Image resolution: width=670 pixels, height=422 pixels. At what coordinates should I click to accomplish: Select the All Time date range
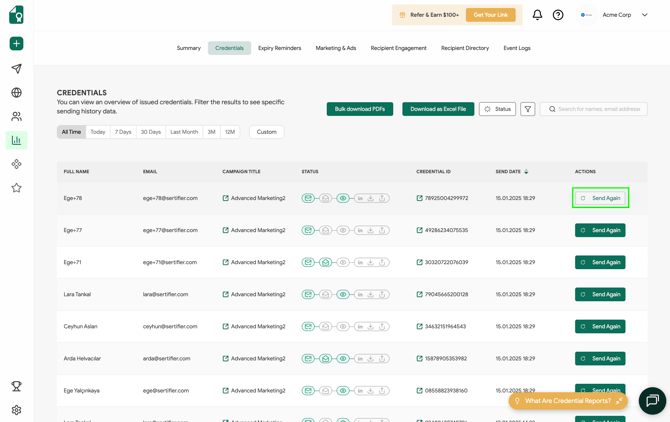click(71, 132)
